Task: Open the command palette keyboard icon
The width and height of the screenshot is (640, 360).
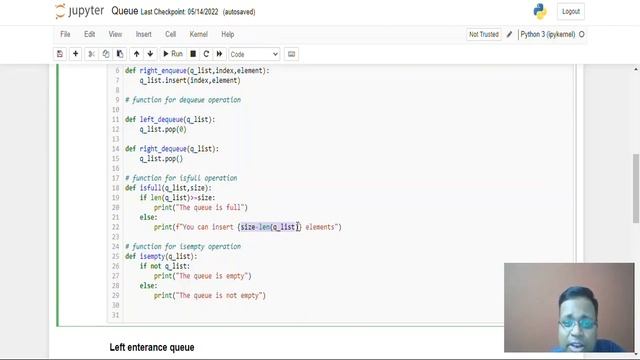Action: pyautogui.click(x=291, y=54)
